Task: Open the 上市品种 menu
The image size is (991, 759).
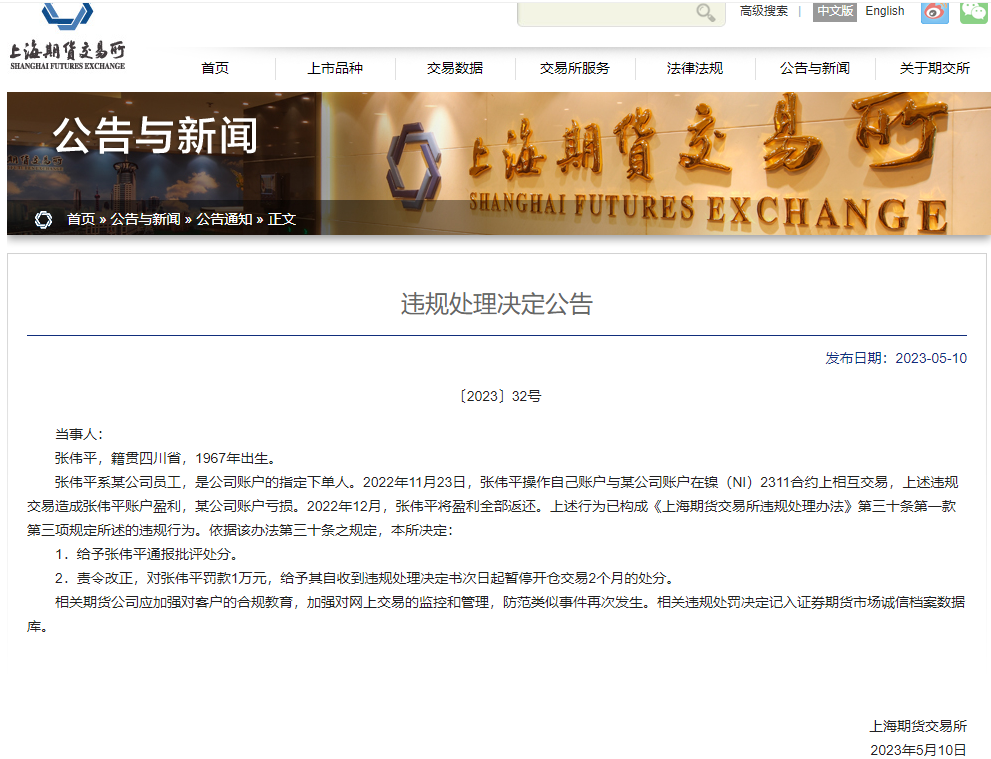Action: coord(335,68)
